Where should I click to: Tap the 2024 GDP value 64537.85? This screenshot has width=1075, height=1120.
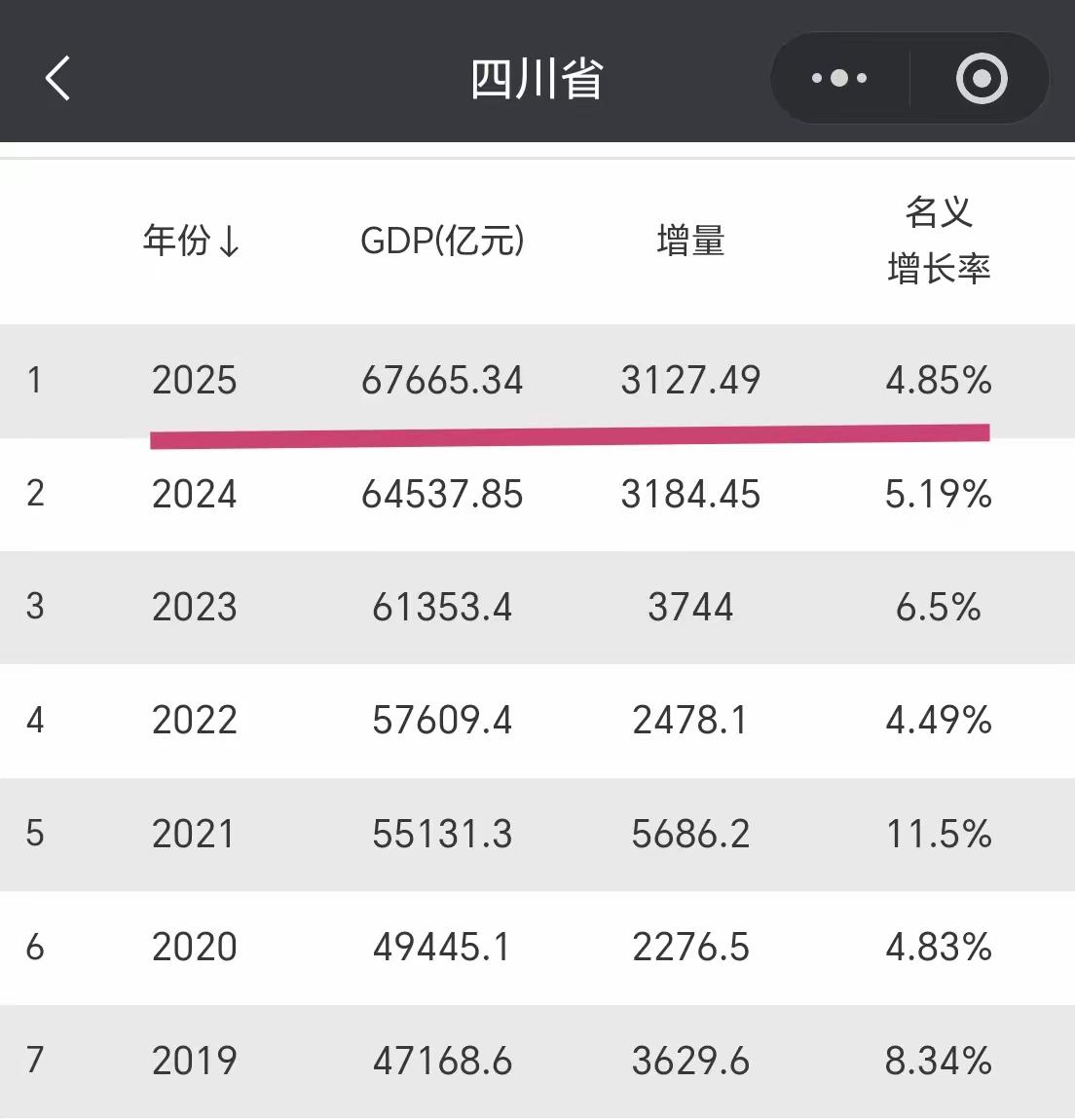[x=443, y=495]
